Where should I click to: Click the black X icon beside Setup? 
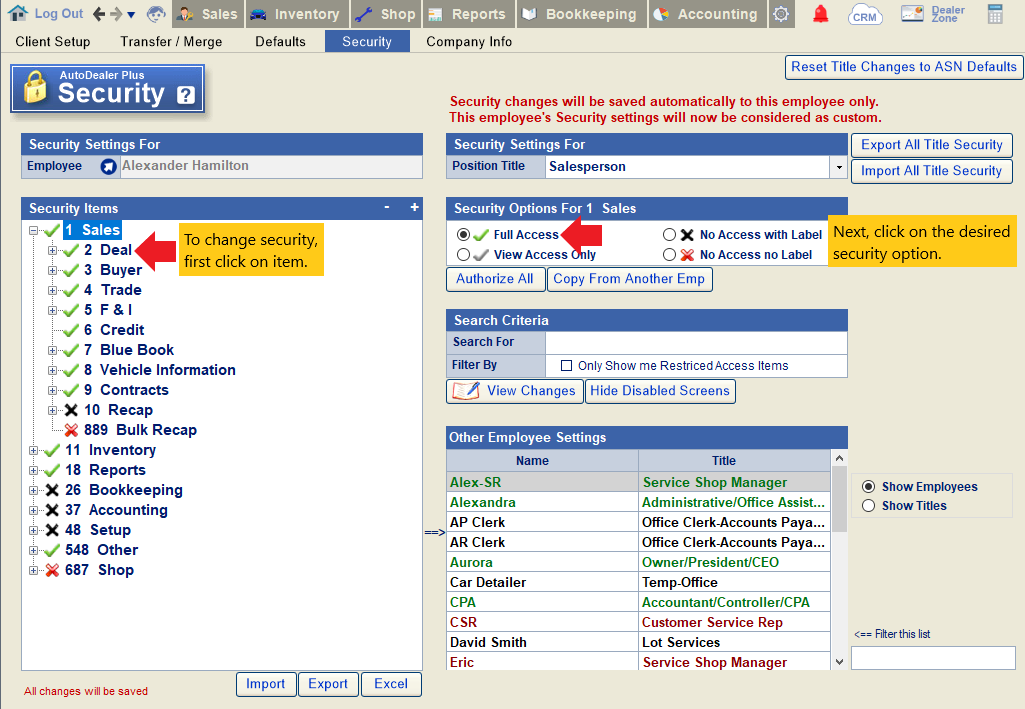point(52,530)
